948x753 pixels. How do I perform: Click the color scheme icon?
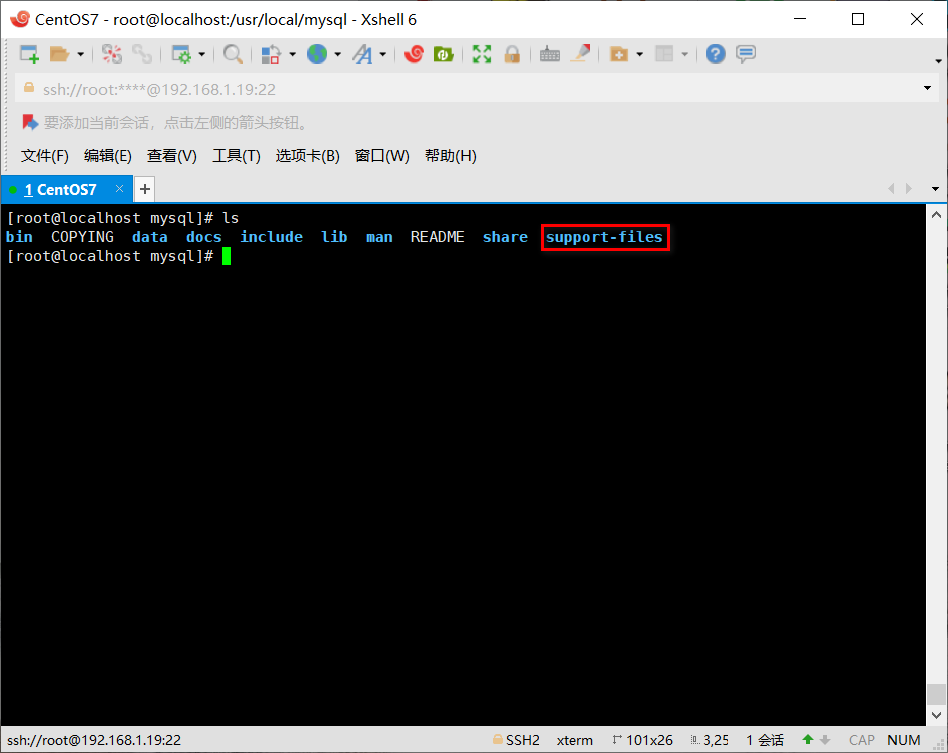pos(271,54)
